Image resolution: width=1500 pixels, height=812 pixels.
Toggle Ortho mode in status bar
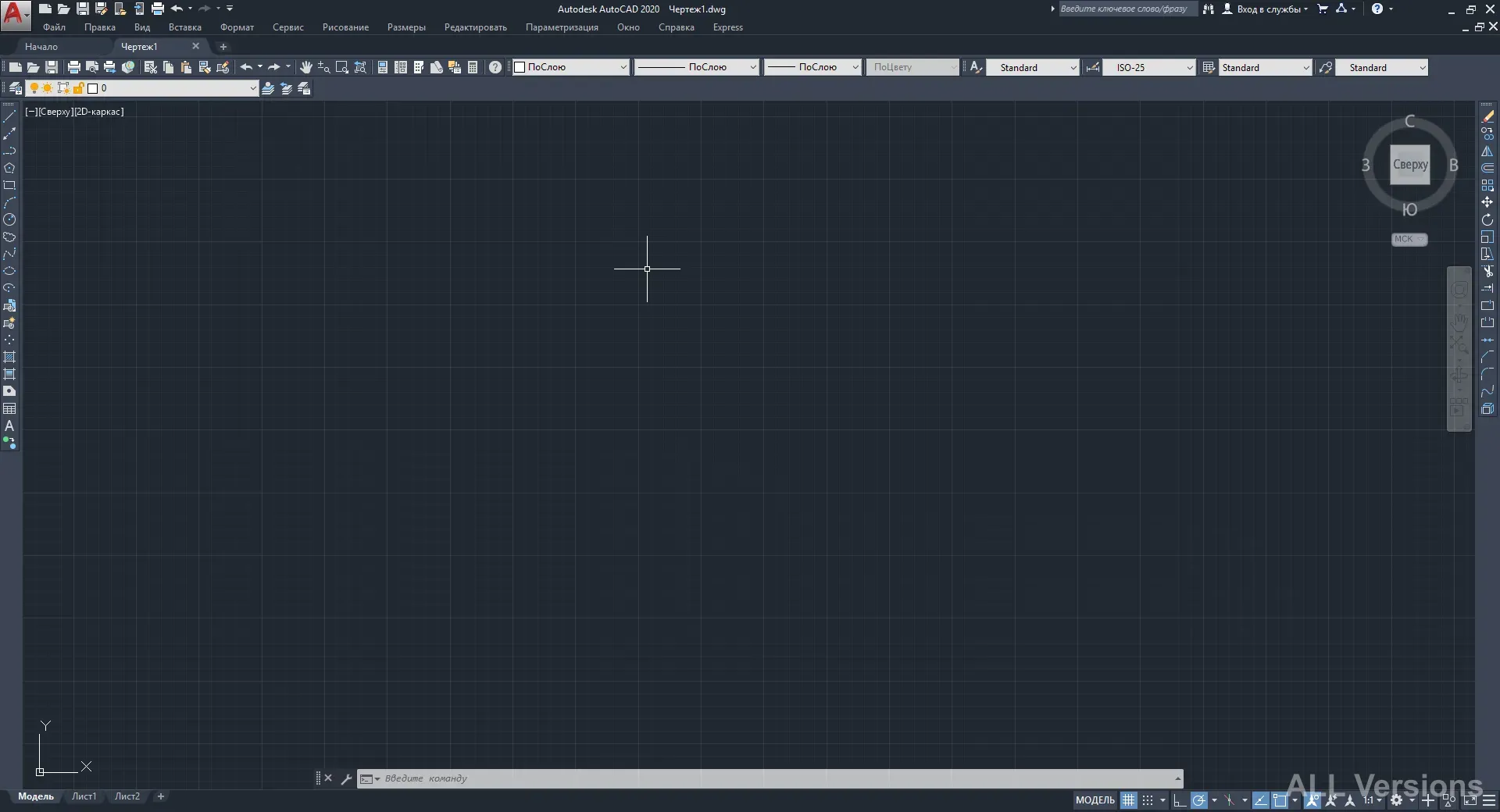click(1180, 800)
